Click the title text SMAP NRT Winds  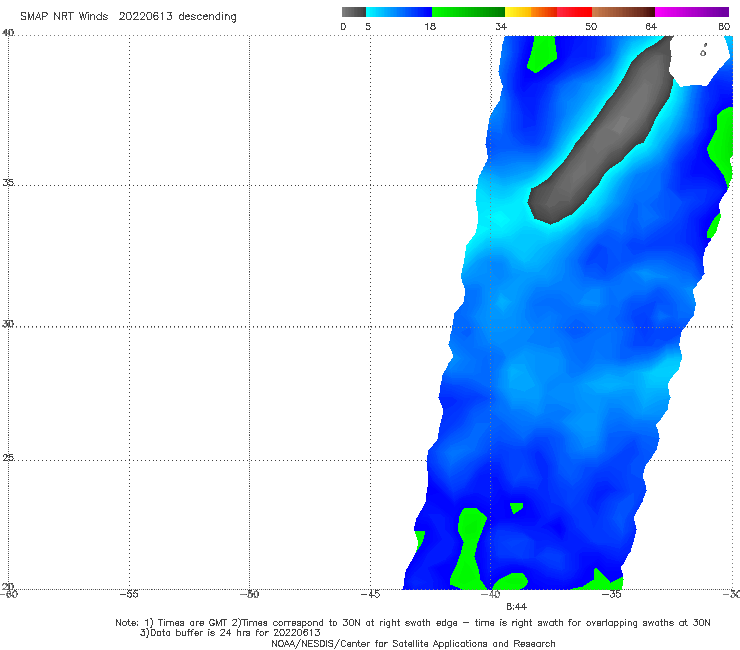[64, 16]
